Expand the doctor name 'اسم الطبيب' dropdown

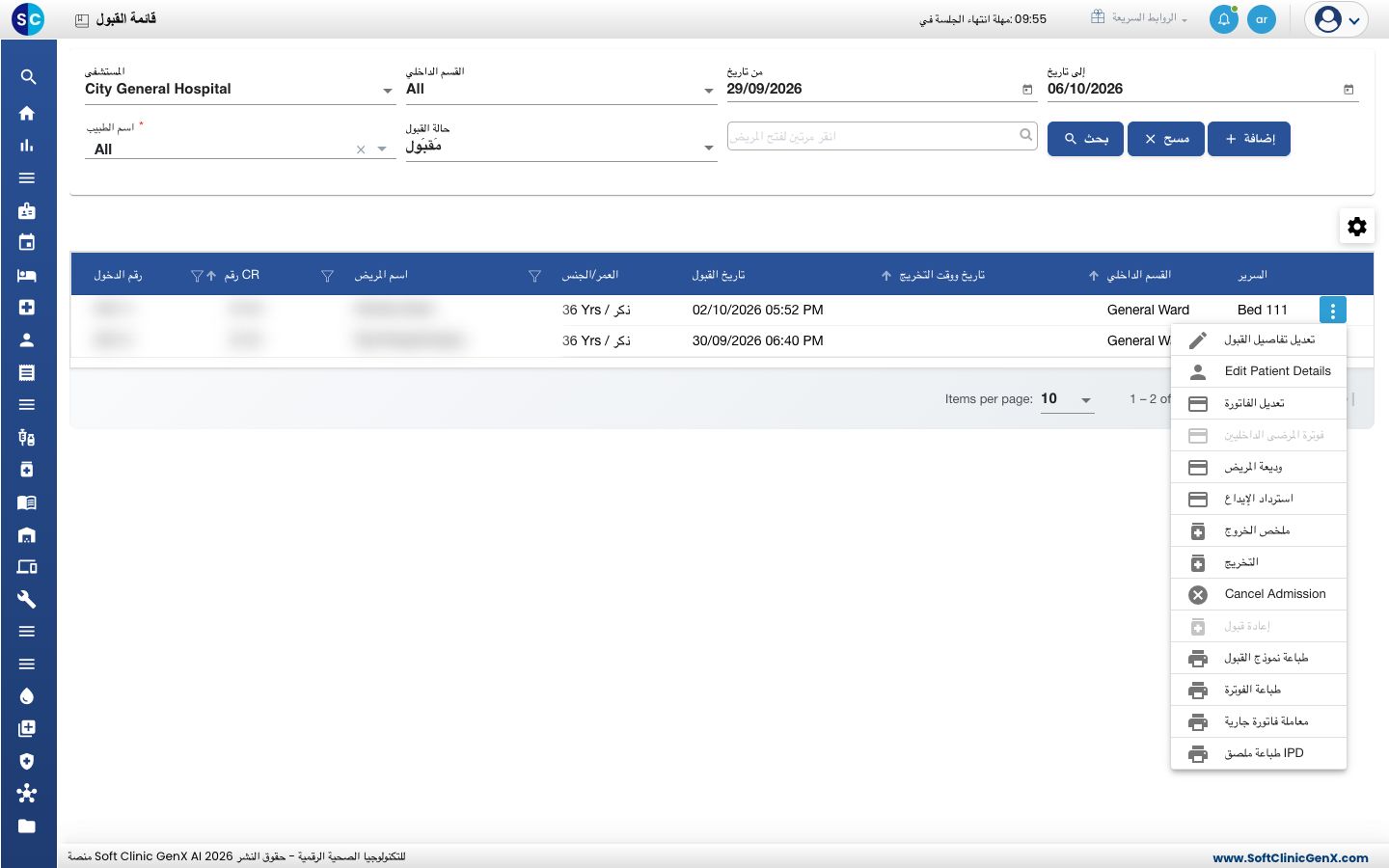[382, 149]
